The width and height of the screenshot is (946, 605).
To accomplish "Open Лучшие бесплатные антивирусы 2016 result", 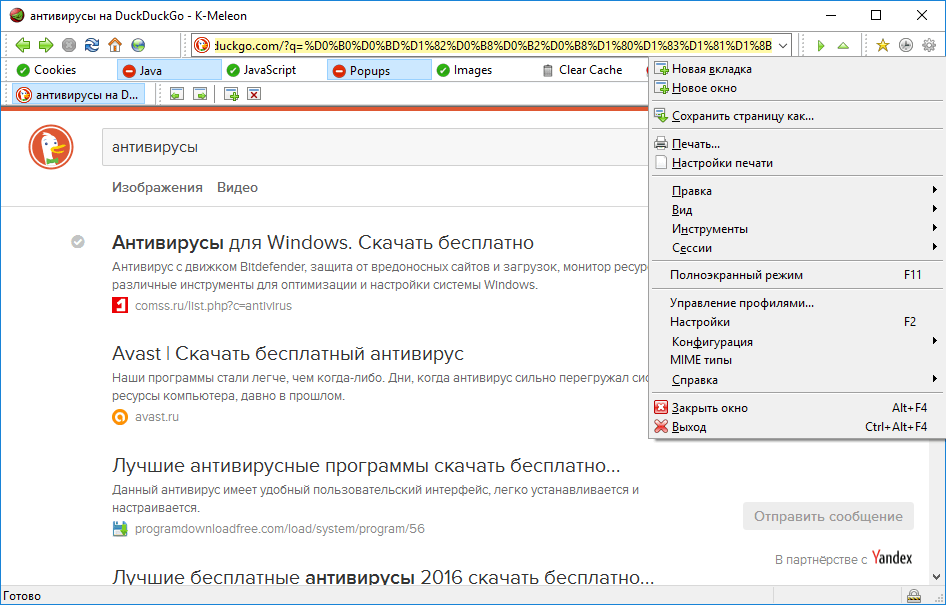I will click(383, 577).
